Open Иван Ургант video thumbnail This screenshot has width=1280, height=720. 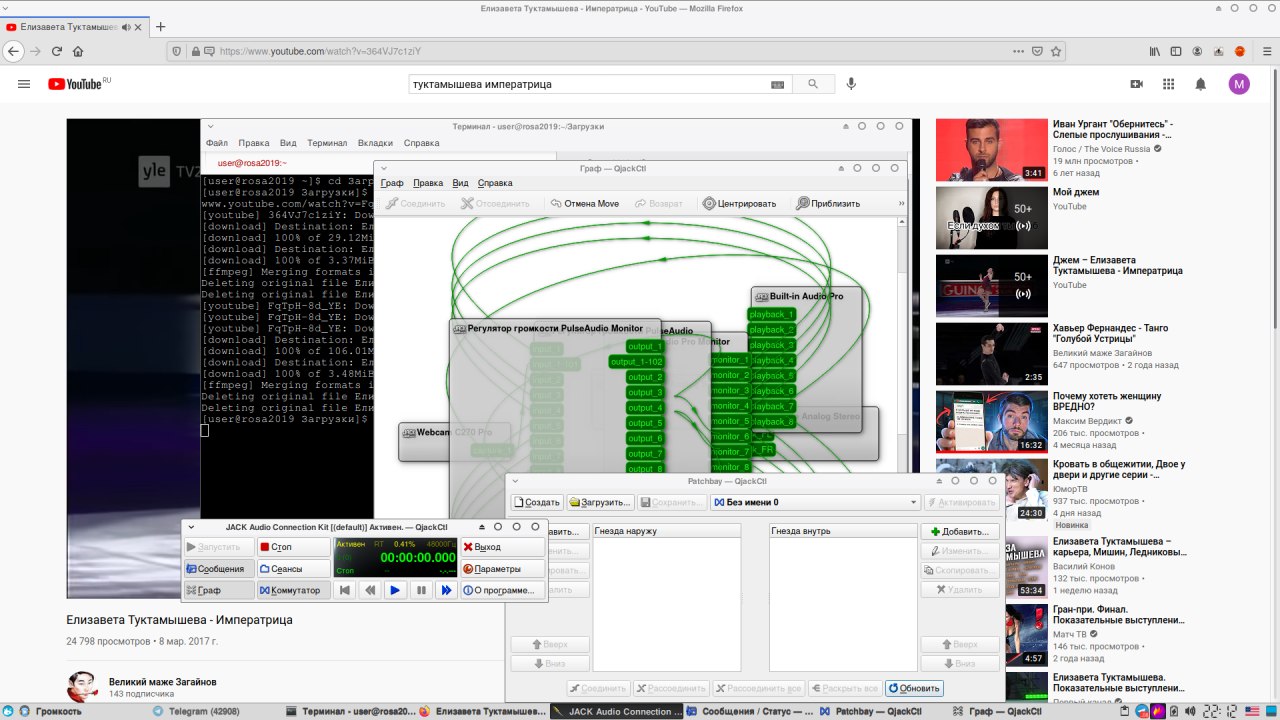(x=991, y=150)
